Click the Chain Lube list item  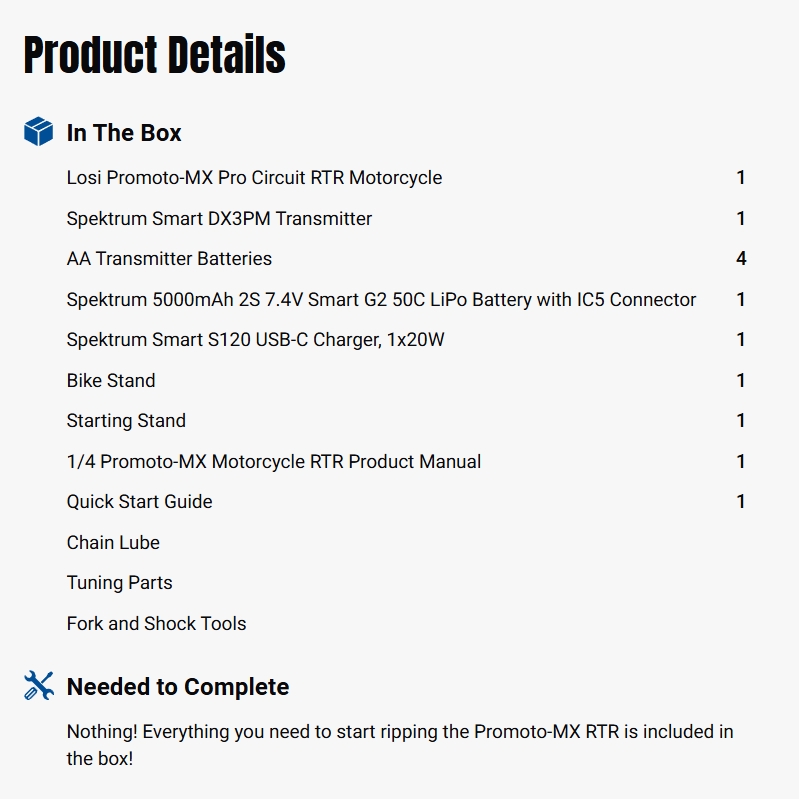click(x=113, y=543)
